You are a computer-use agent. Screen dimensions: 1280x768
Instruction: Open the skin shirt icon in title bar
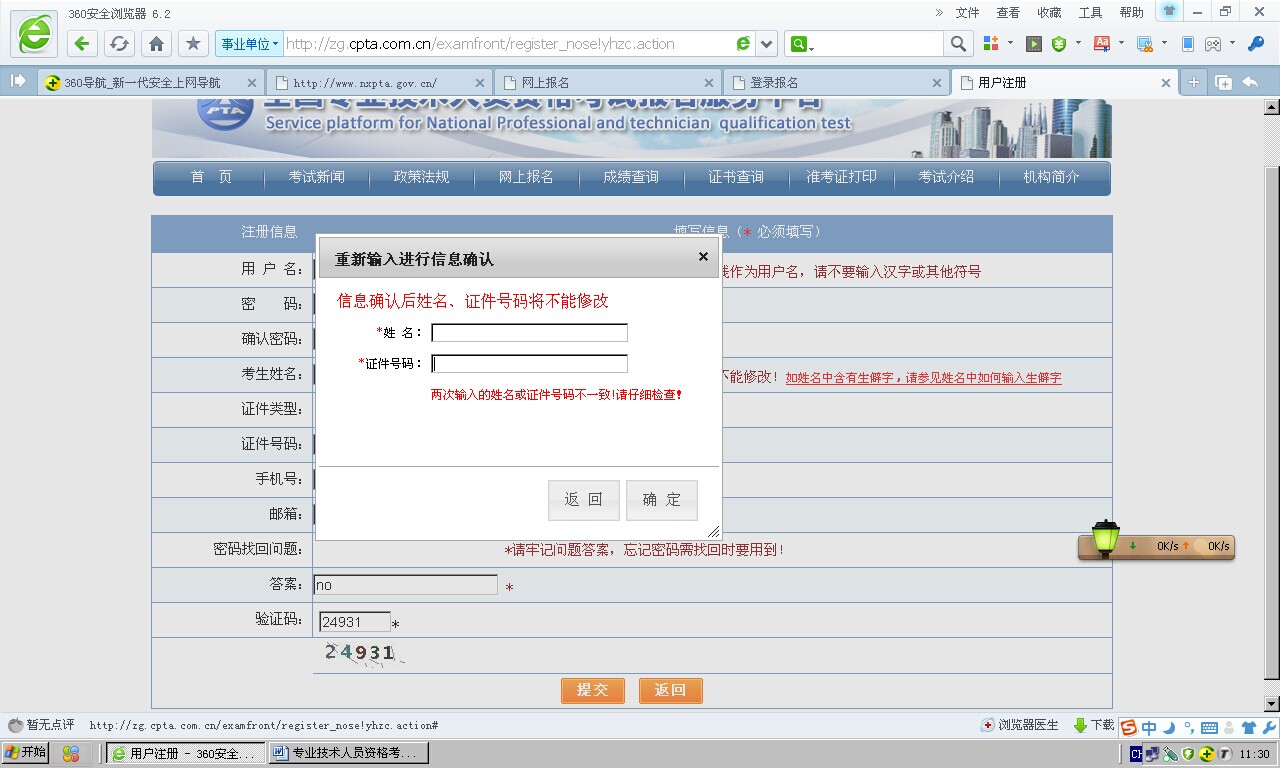coord(1169,11)
